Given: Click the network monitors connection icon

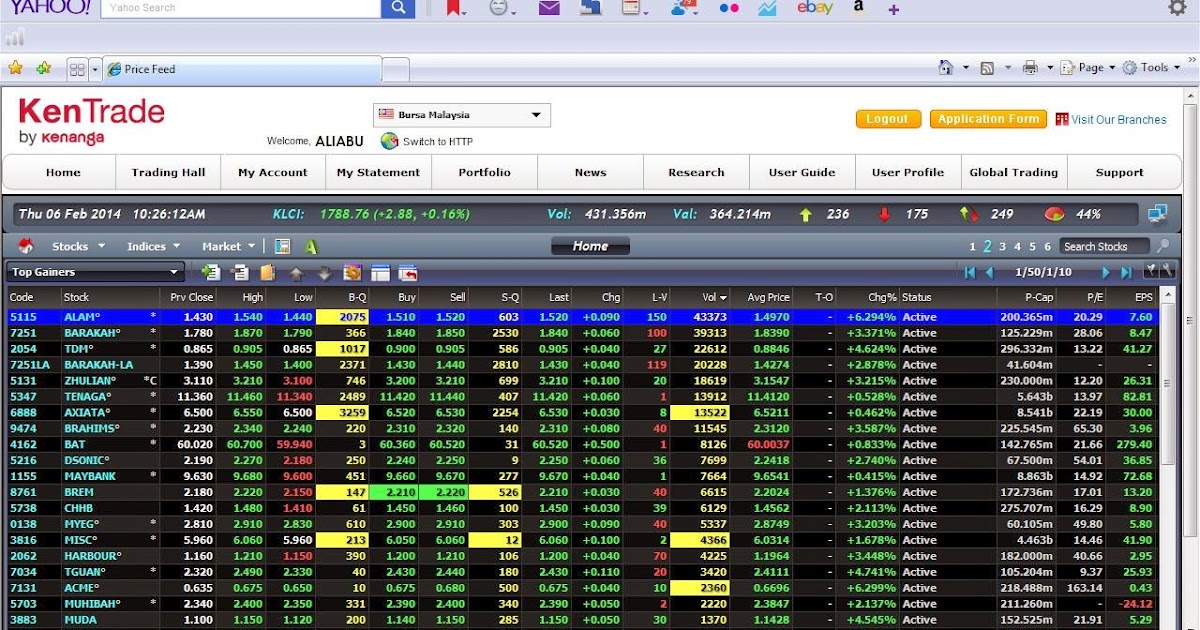Looking at the screenshot, I should click(1157, 214).
